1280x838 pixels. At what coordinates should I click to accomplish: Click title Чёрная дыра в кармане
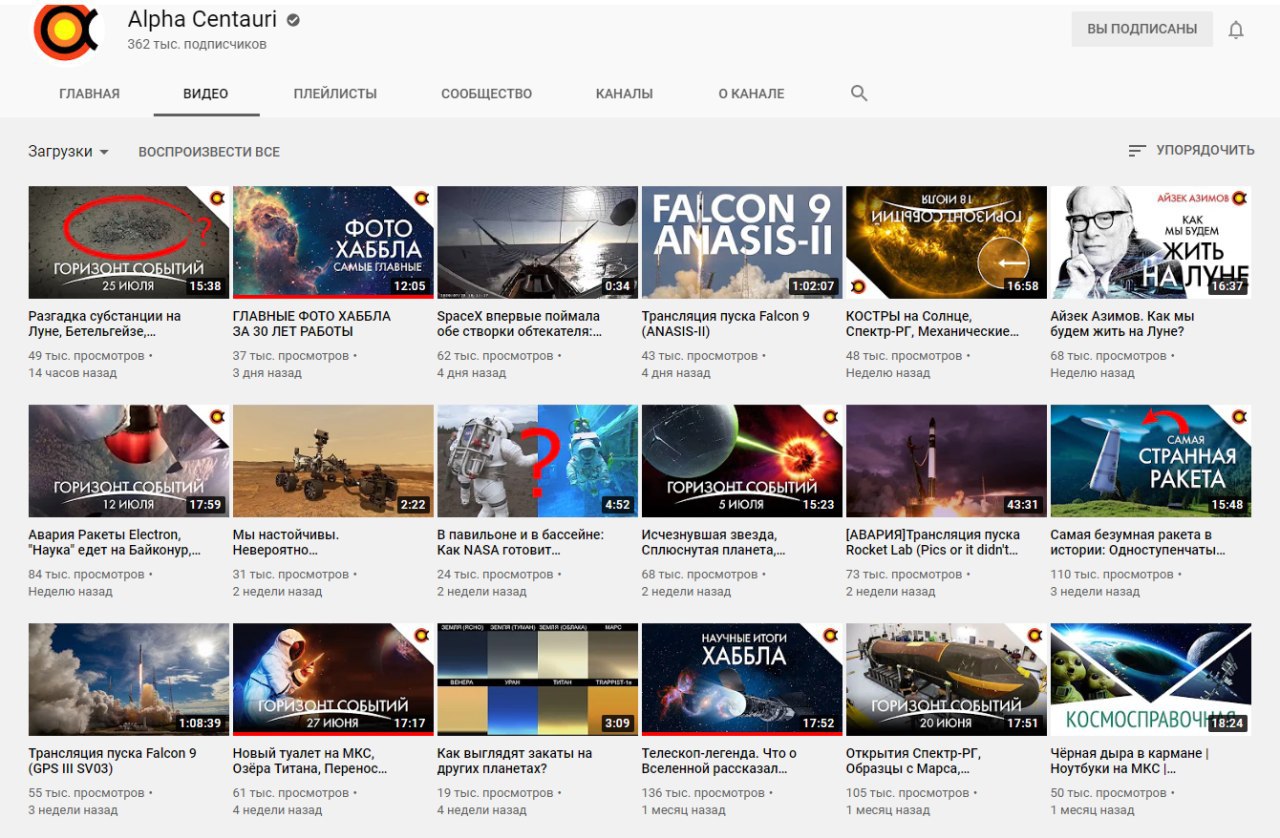(x=1130, y=761)
